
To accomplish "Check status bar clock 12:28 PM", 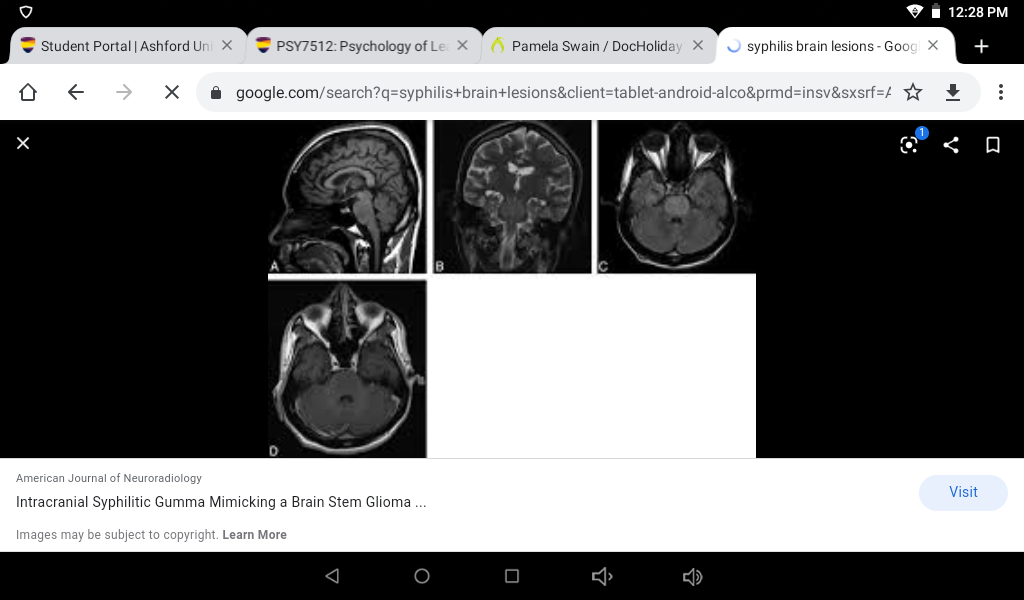I will 978,12.
